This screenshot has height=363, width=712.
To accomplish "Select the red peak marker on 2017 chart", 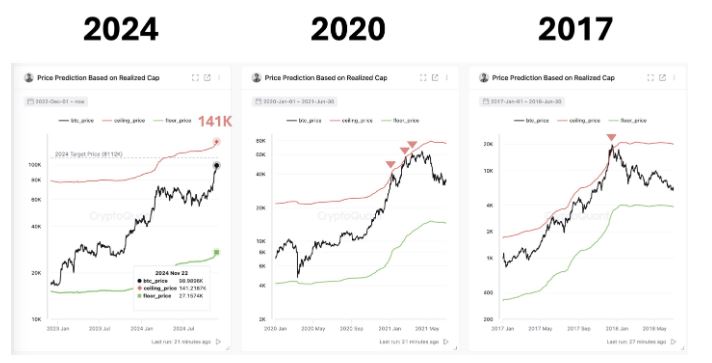I will [x=612, y=137].
